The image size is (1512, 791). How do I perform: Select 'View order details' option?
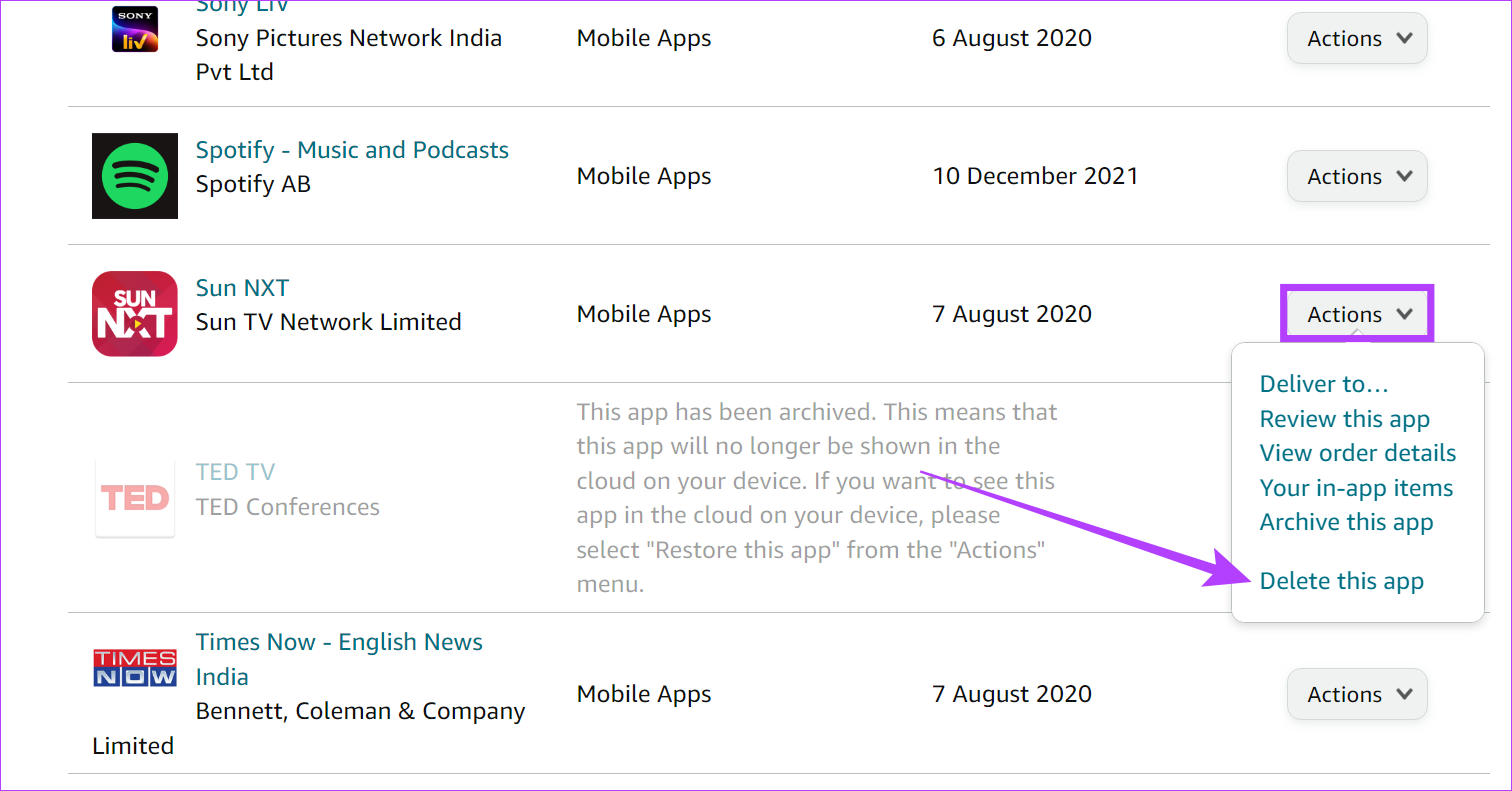1358,453
